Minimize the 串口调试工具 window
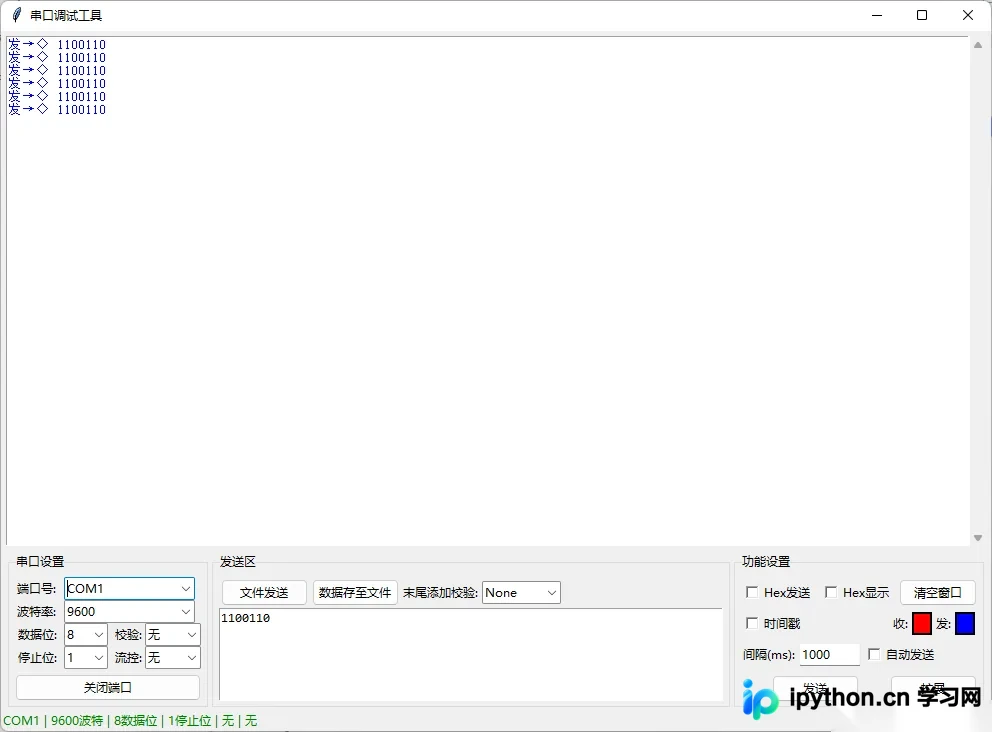Image resolution: width=992 pixels, height=732 pixels. [x=877, y=15]
